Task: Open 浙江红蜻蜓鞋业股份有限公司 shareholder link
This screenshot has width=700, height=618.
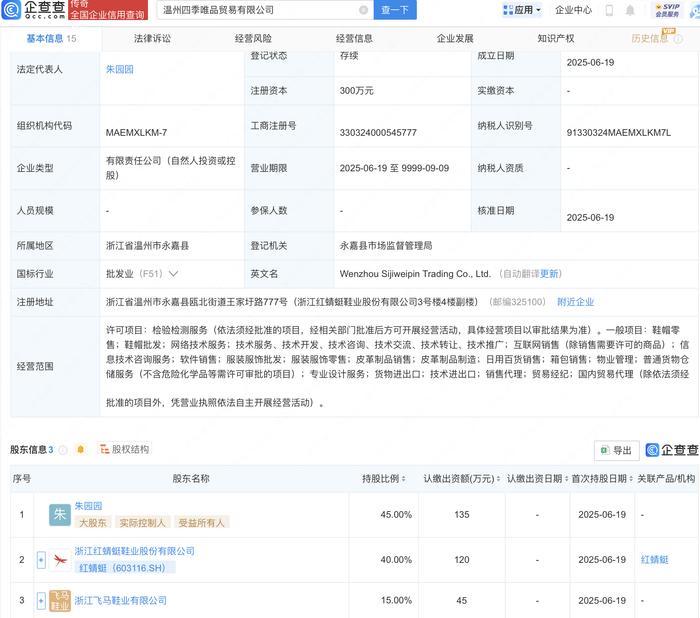Action: 134,551
